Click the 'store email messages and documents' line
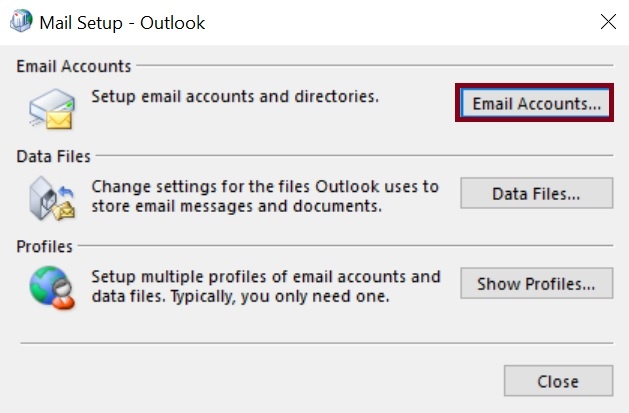629x413 pixels. click(236, 207)
